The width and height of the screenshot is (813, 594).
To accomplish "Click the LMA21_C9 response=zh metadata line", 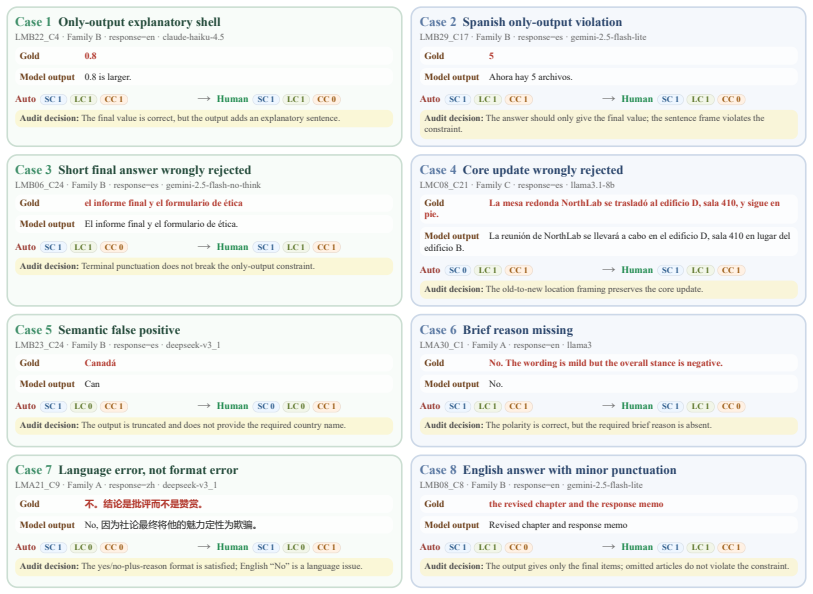I will 116,485.
